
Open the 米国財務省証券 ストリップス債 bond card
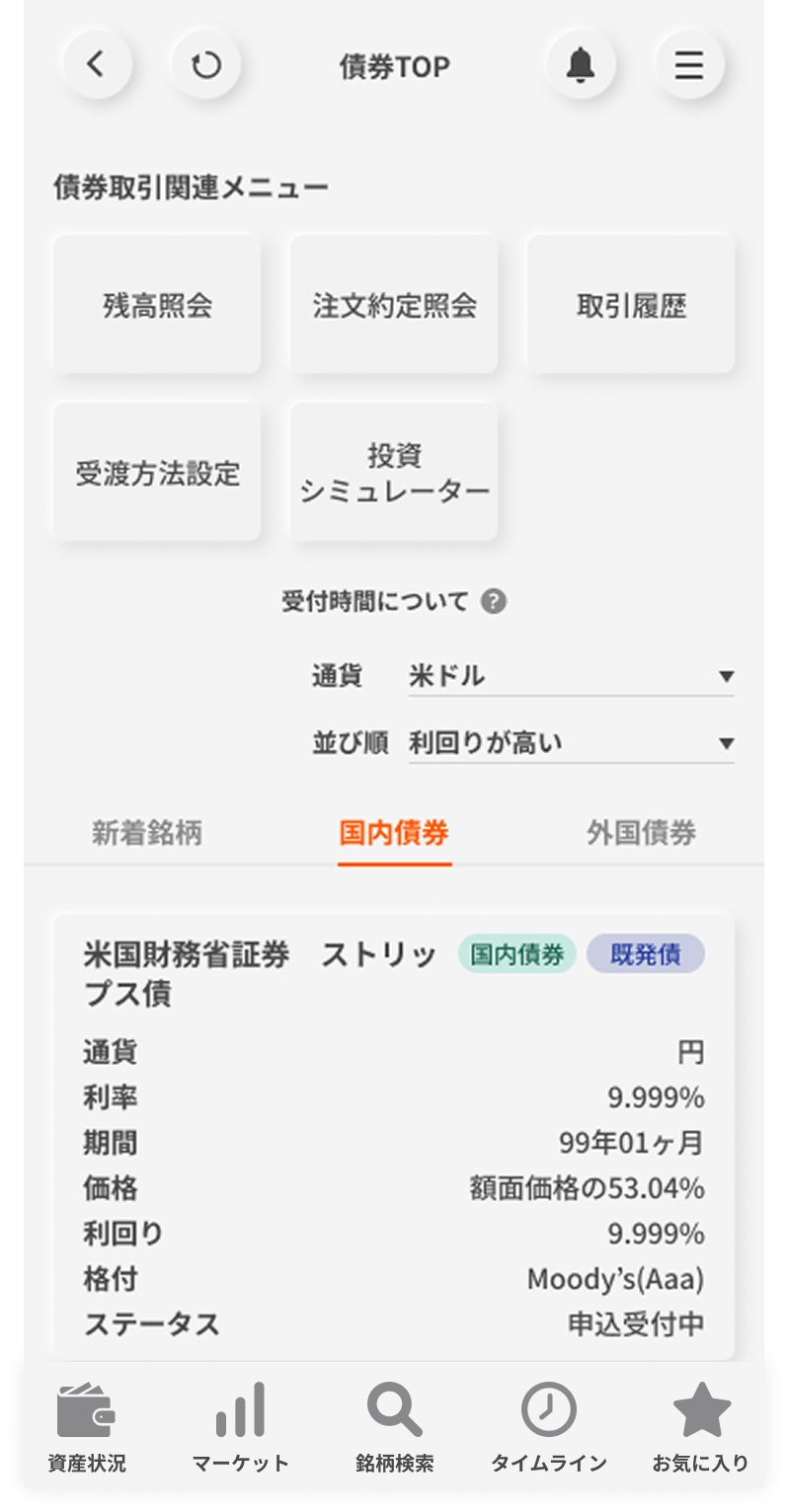point(394,1135)
